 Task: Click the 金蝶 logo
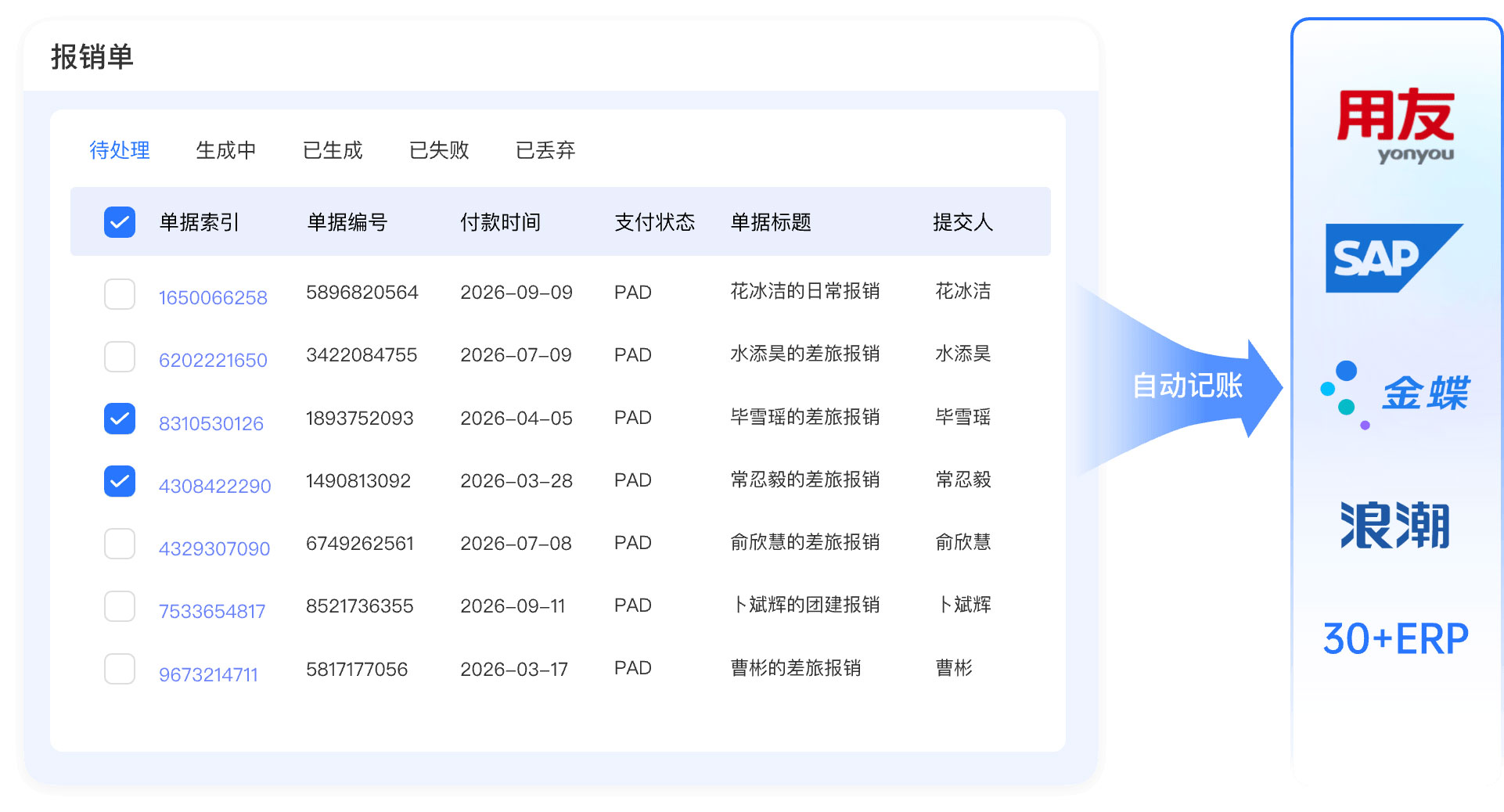[1394, 393]
